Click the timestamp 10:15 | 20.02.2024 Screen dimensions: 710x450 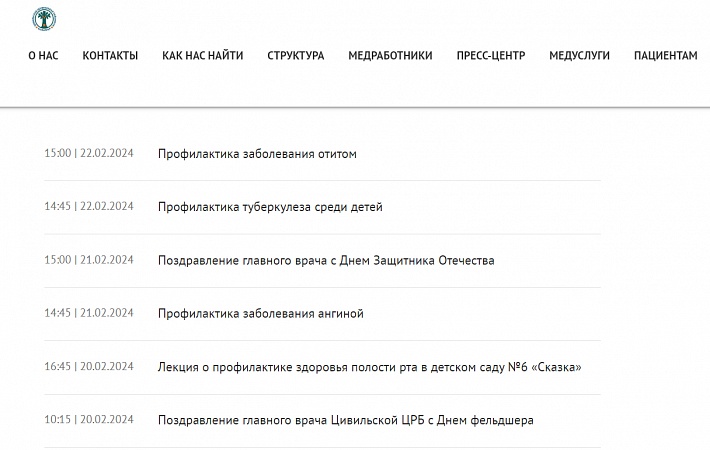point(89,419)
